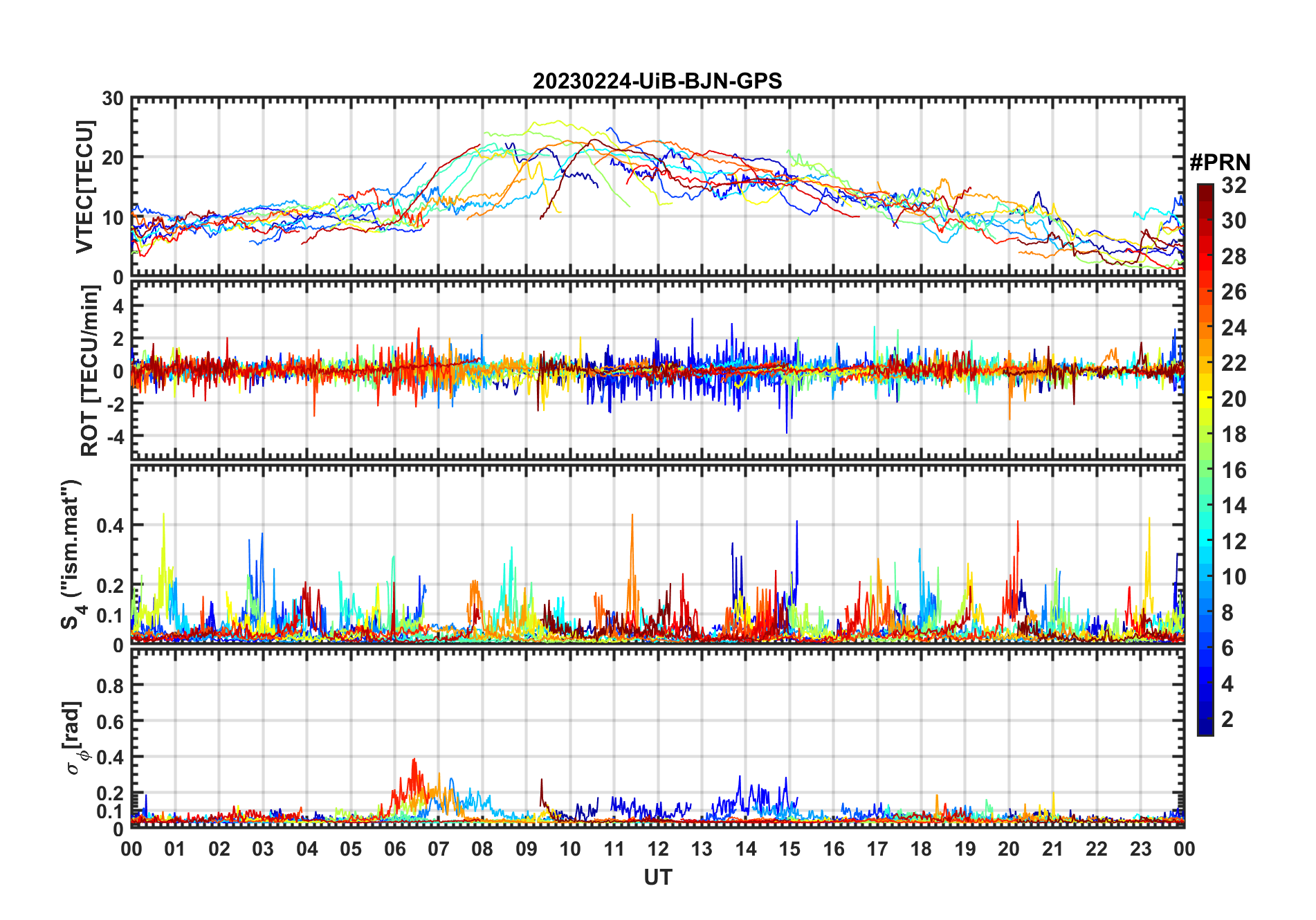Select tick label 32 on the PRN colorbar
1316x920 pixels.
pyautogui.click(x=1234, y=185)
